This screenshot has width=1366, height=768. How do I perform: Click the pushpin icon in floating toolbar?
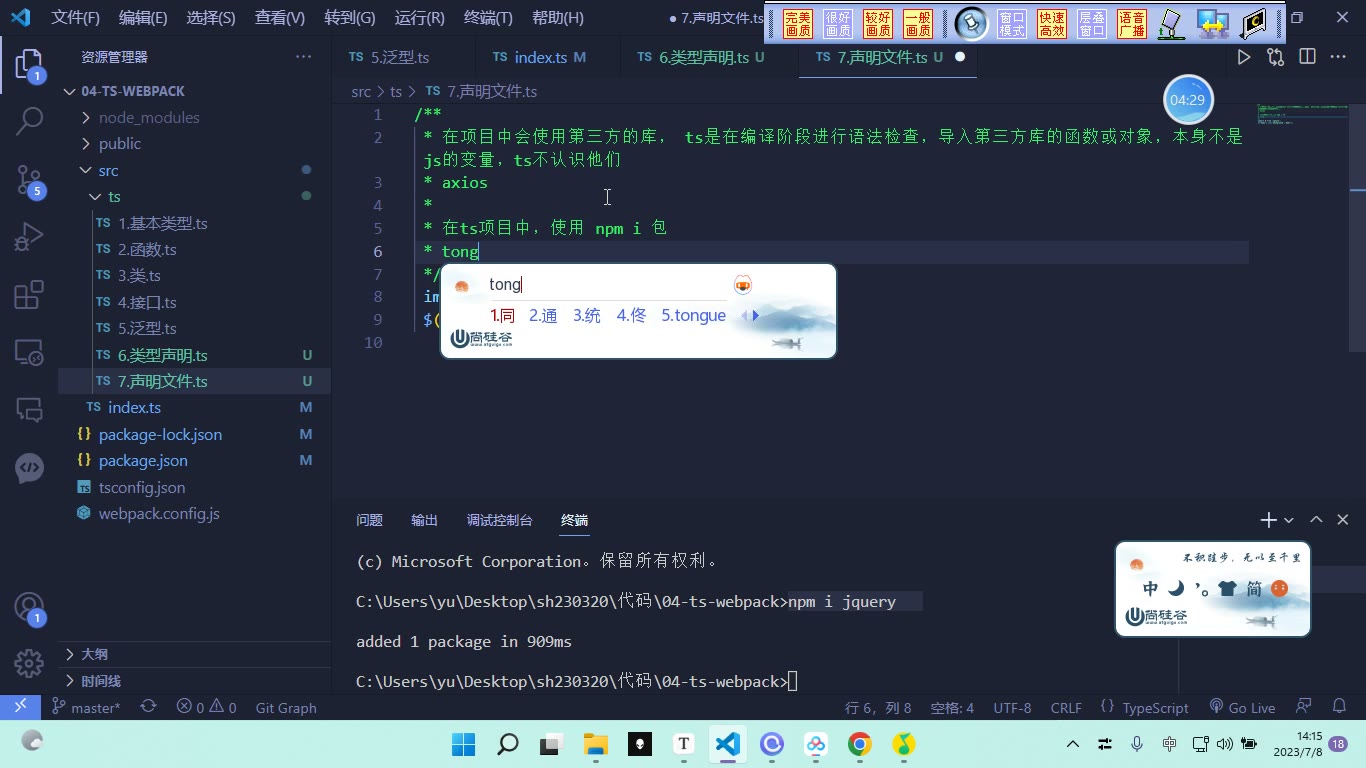pyautogui.click(x=970, y=23)
